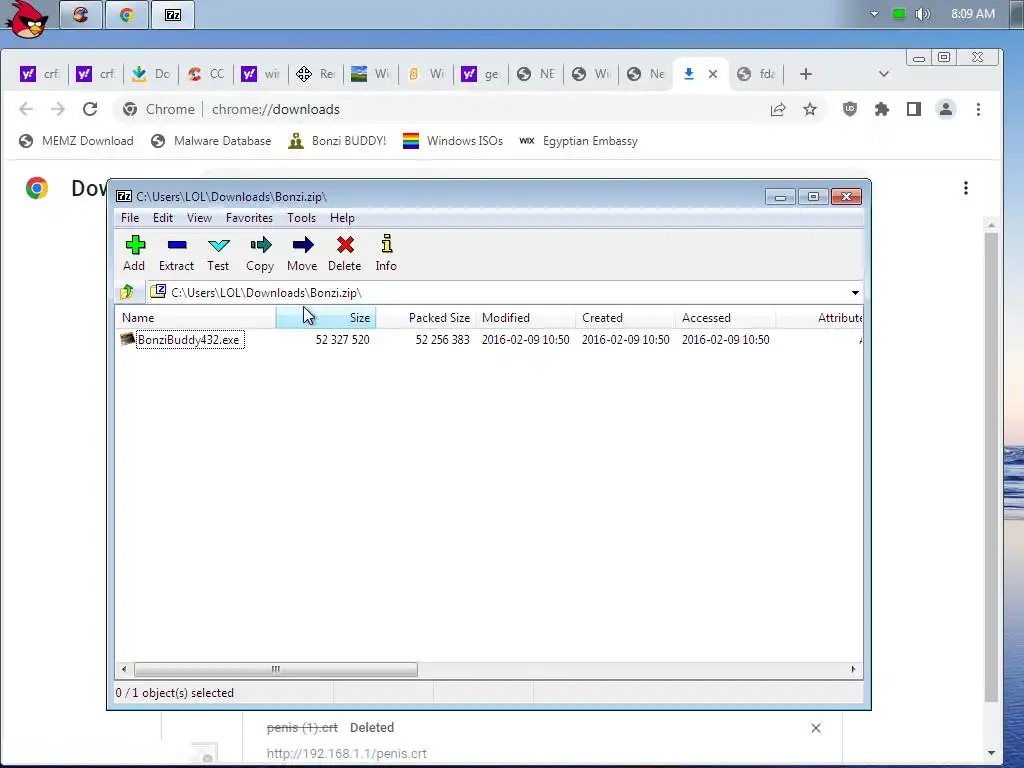This screenshot has height=768, width=1024.
Task: Open the View menu in 7-Zip
Action: (199, 218)
